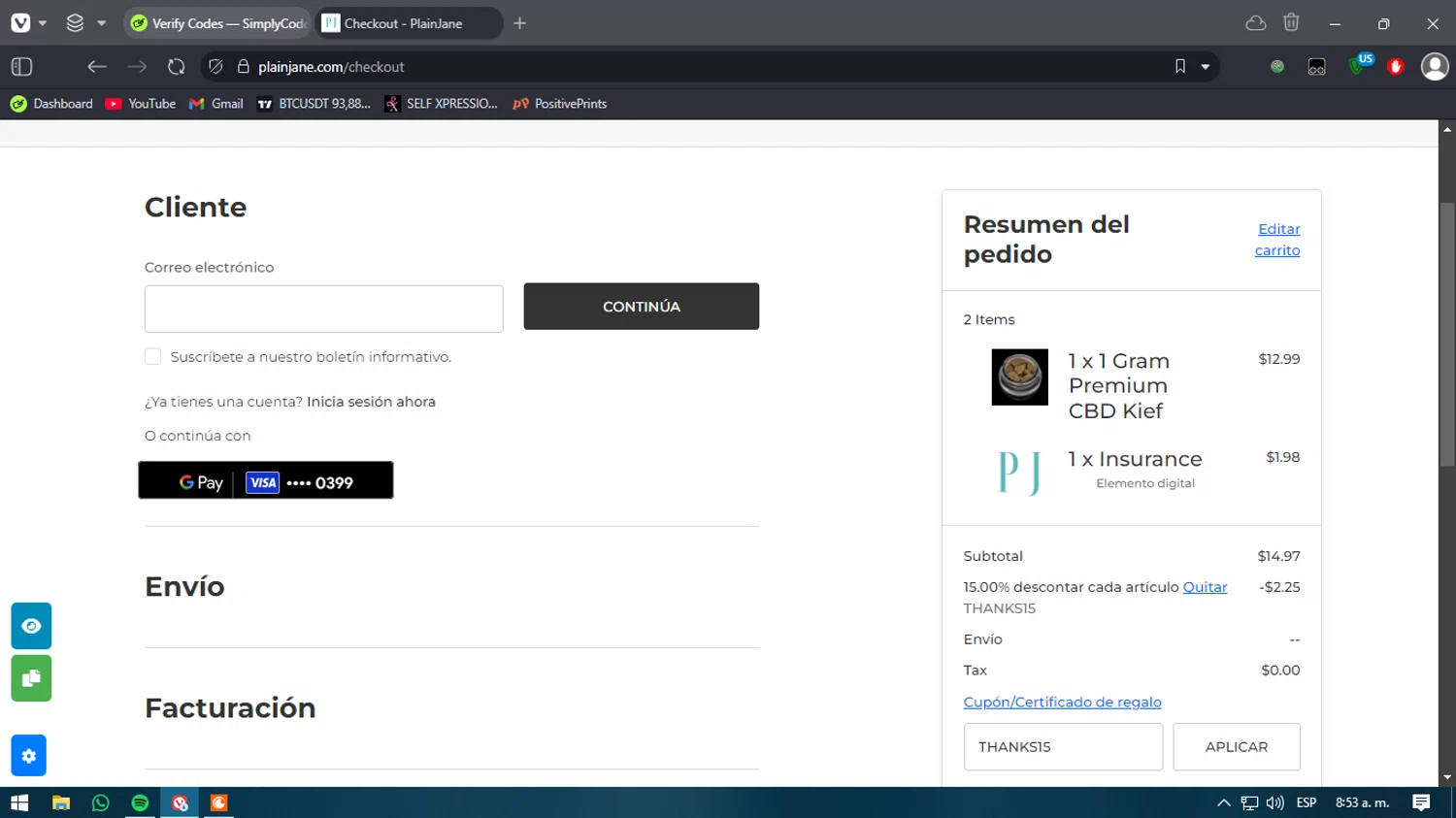Open the orange app in the taskbar
The width and height of the screenshot is (1456, 818).
pos(219,803)
